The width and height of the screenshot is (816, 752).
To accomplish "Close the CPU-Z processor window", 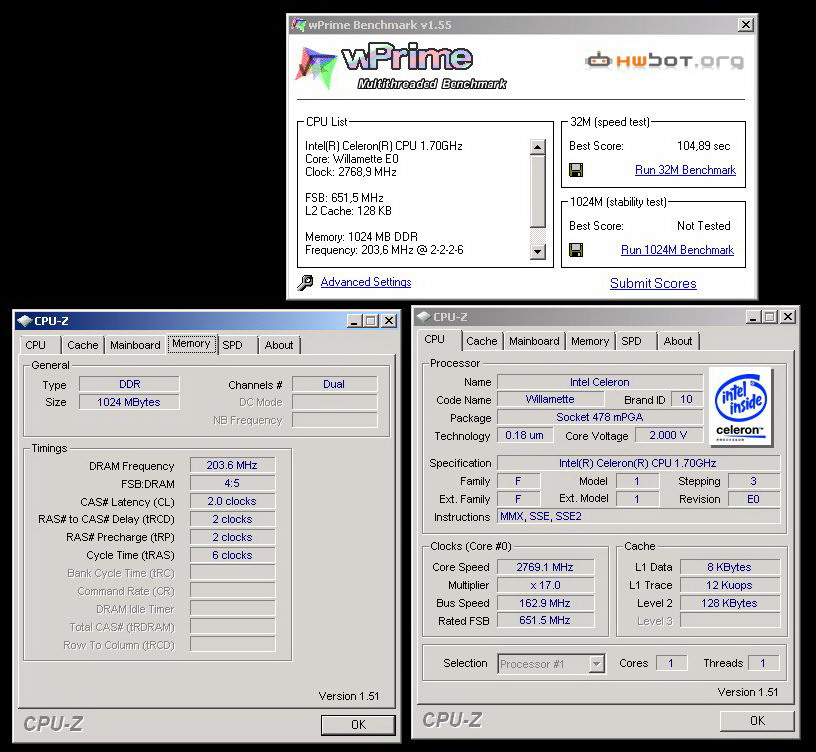I will click(788, 317).
